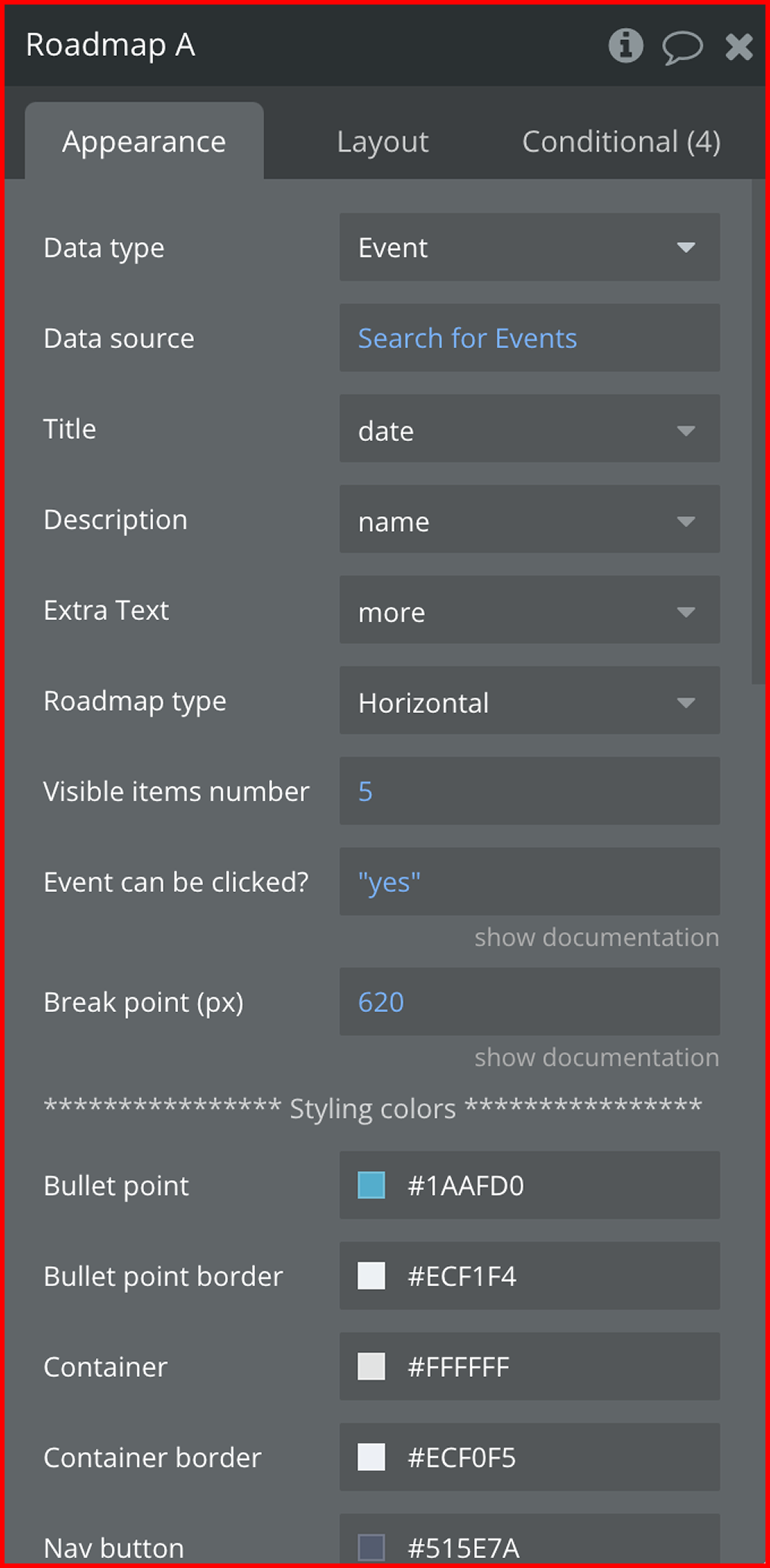Pick the Bullet point border color swatch
The height and width of the screenshot is (1568, 770).
pos(371,1276)
